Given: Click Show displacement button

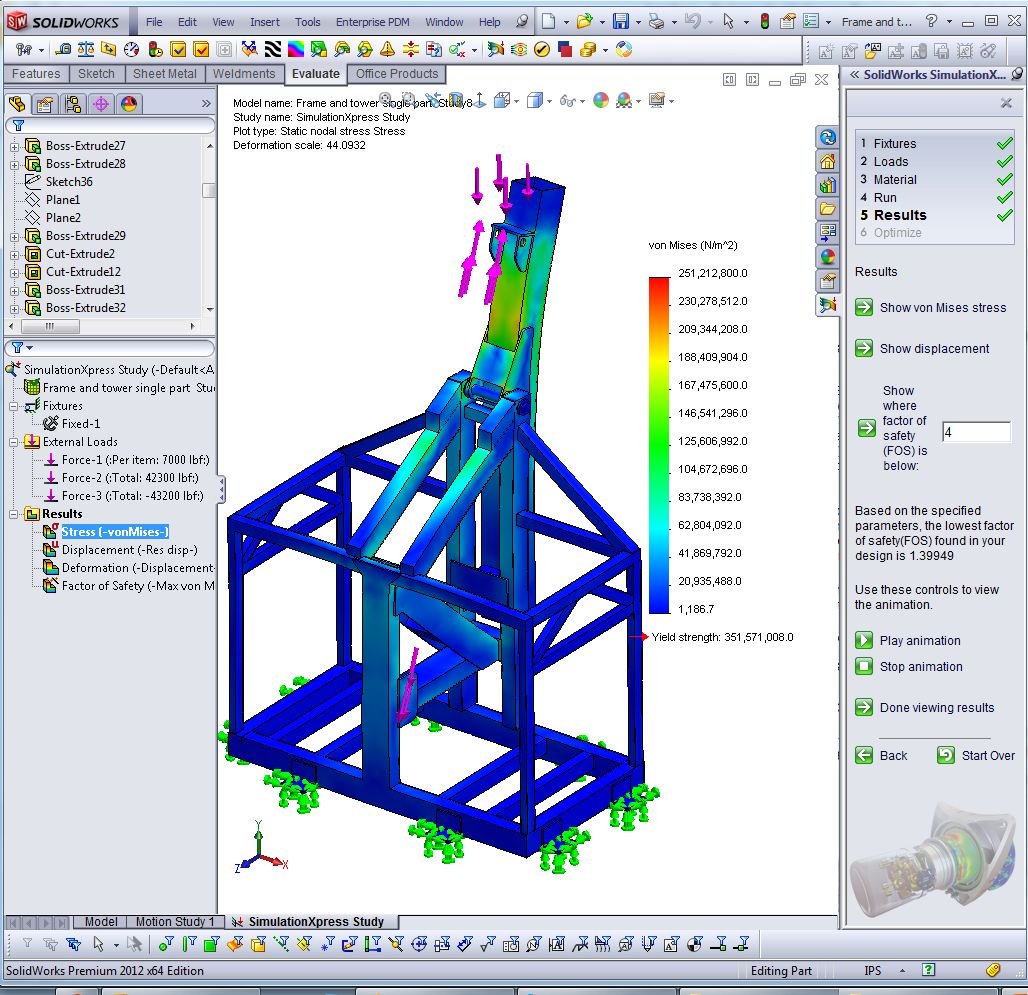Looking at the screenshot, I should coord(923,349).
